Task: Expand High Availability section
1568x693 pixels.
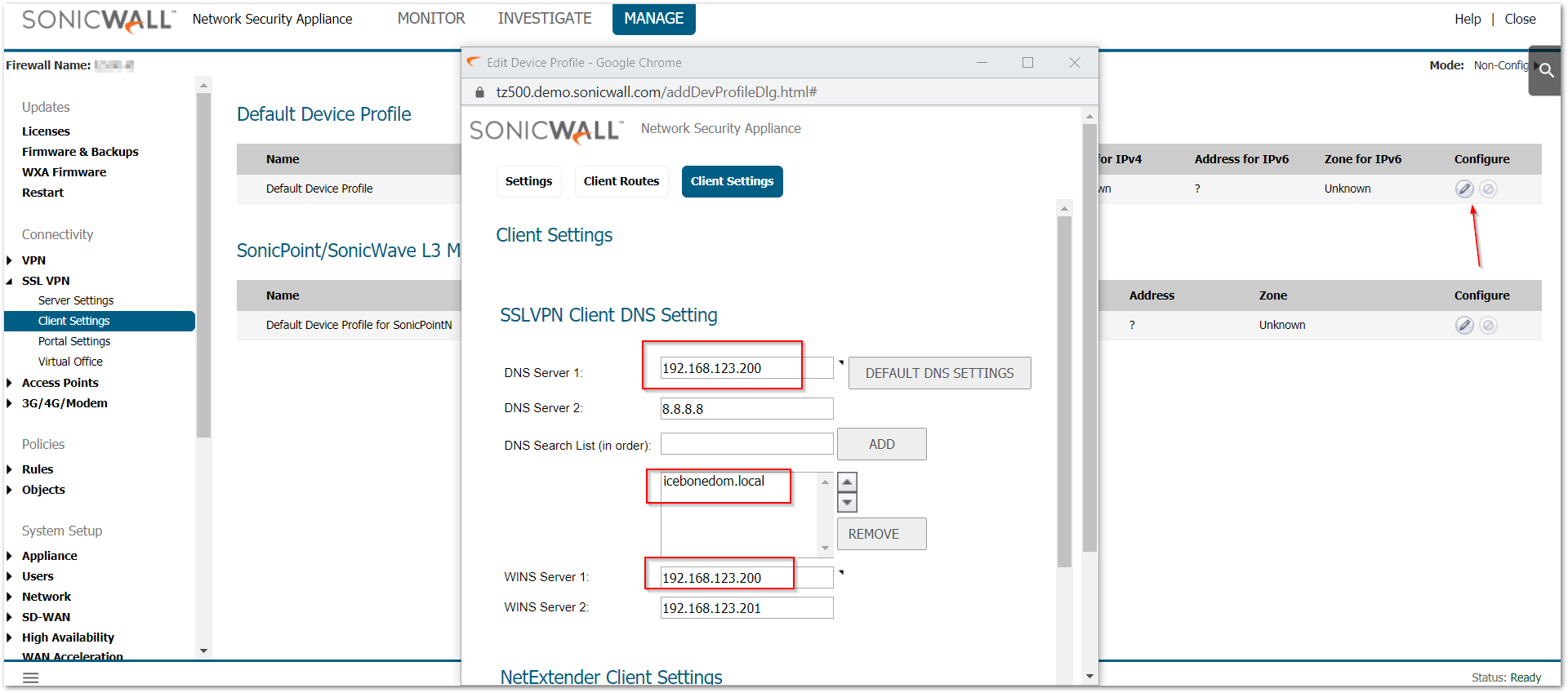Action: point(9,637)
